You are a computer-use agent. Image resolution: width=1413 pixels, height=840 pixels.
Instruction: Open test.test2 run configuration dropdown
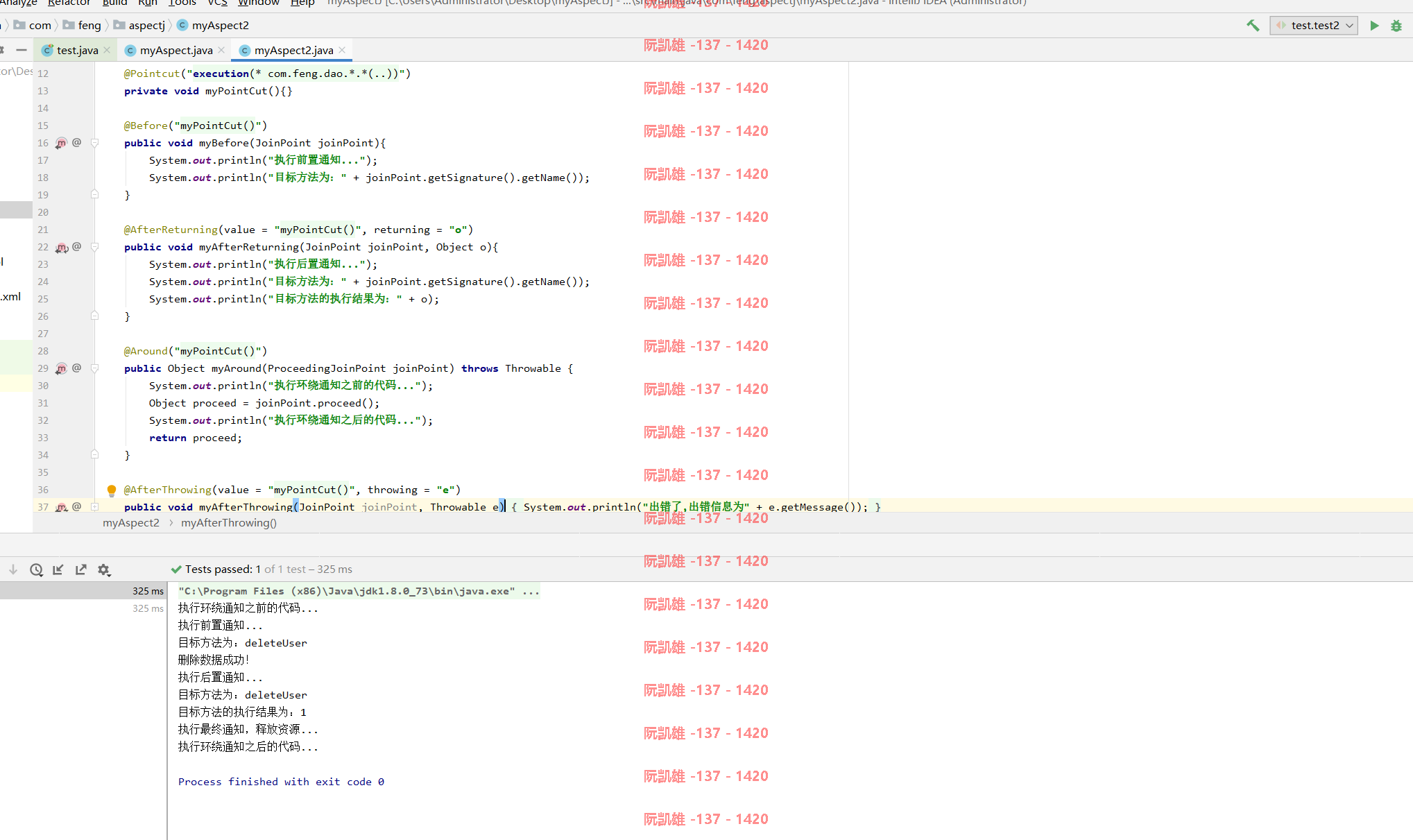pyautogui.click(x=1314, y=26)
